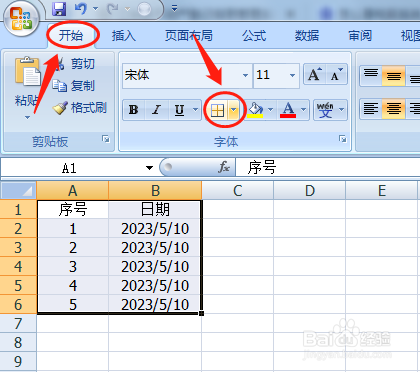Image resolution: width=420 pixels, height=372 pixels.
Task: Apply the yellow fill color bucket
Action: click(x=256, y=110)
